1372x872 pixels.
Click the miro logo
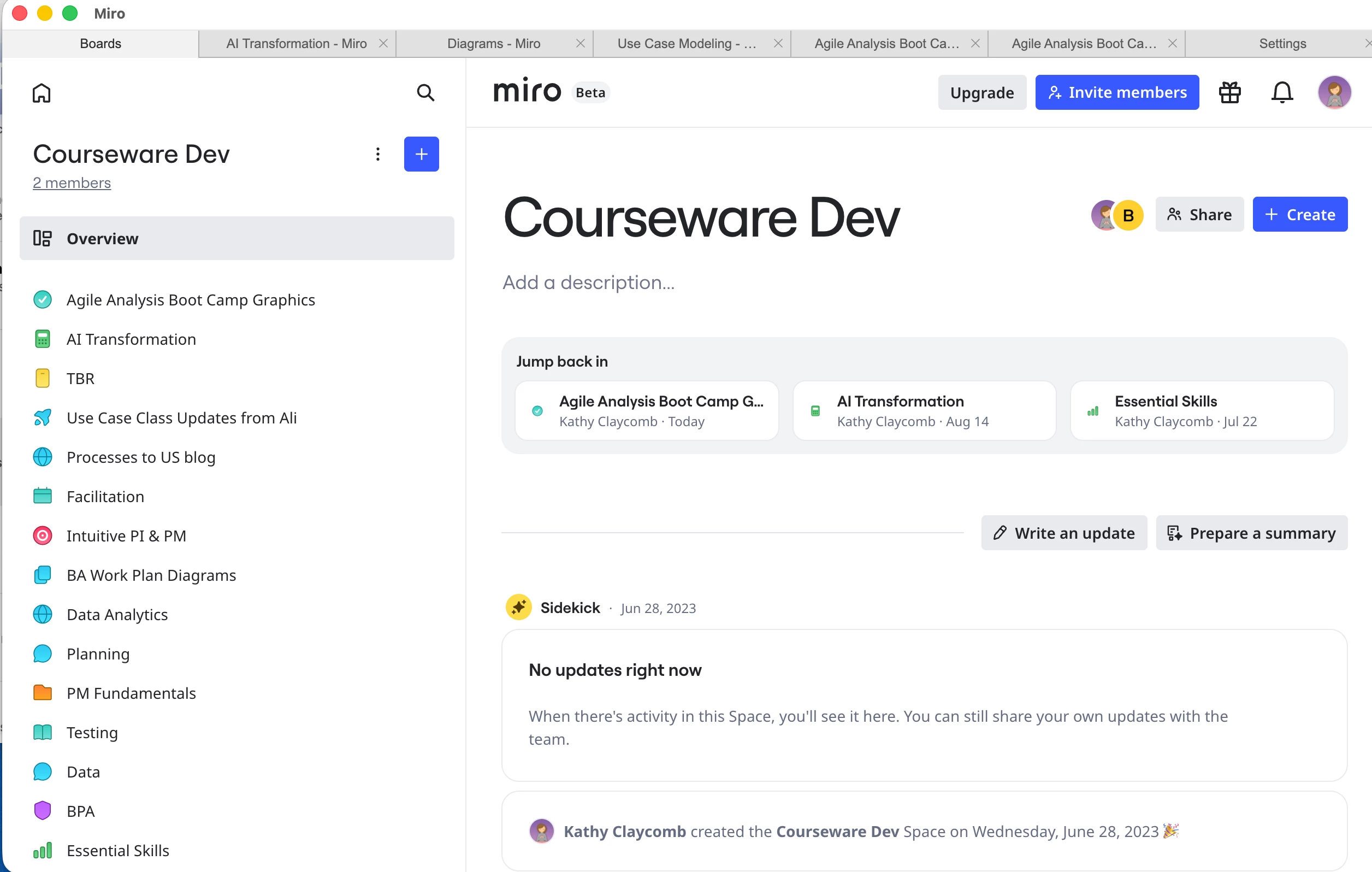coord(527,91)
